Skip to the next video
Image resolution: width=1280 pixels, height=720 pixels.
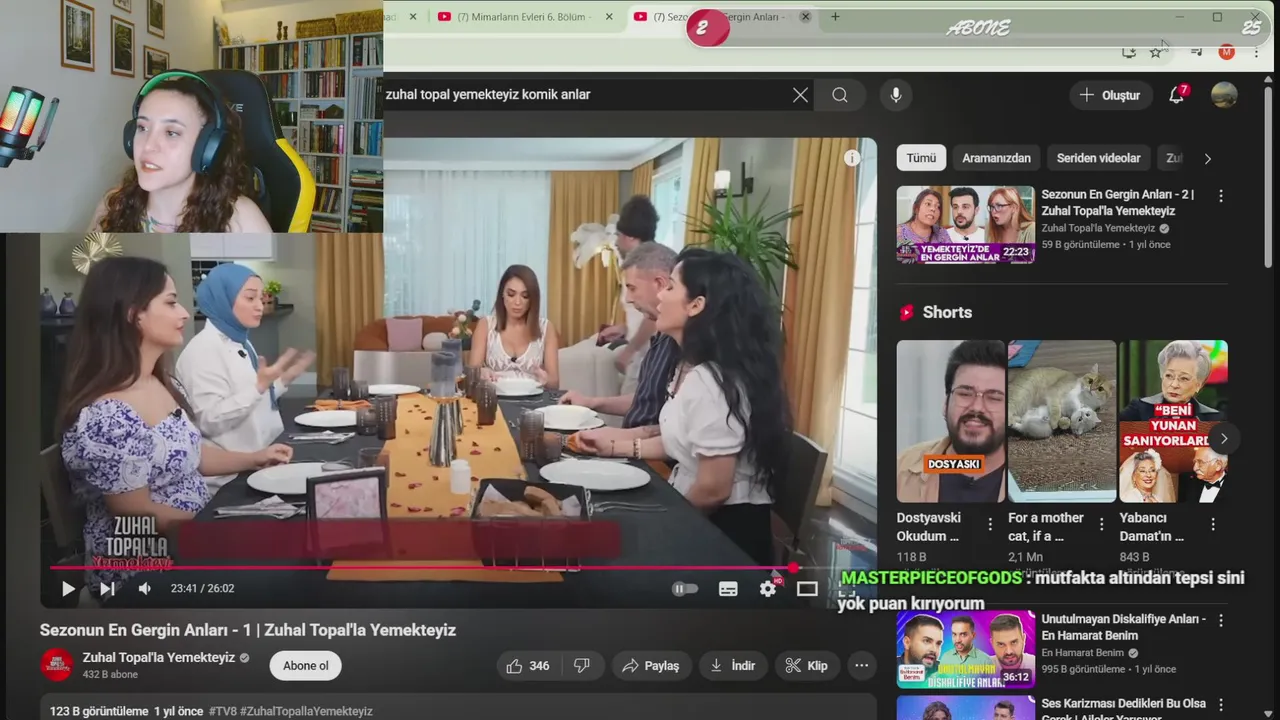tap(106, 589)
